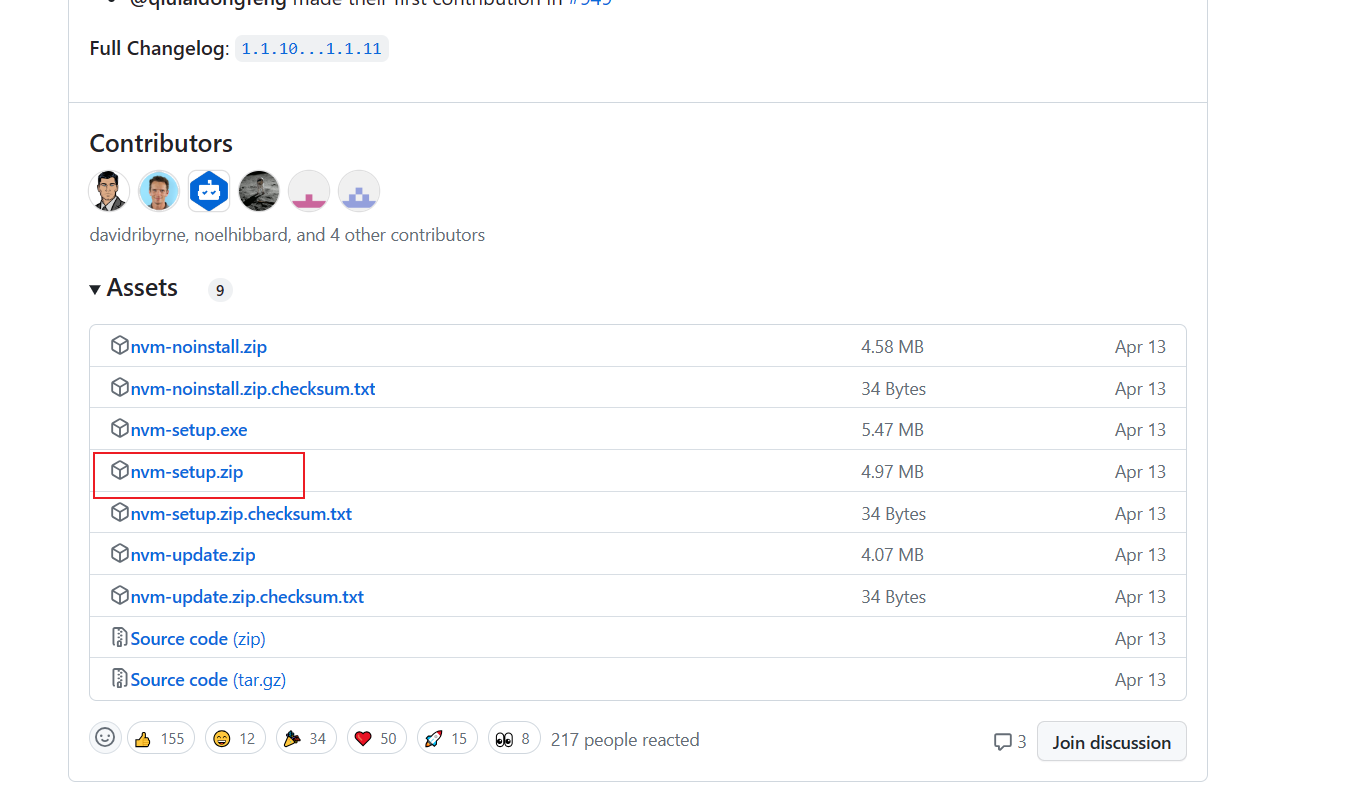Download nvm-update.zip
The width and height of the screenshot is (1356, 791).
click(193, 555)
